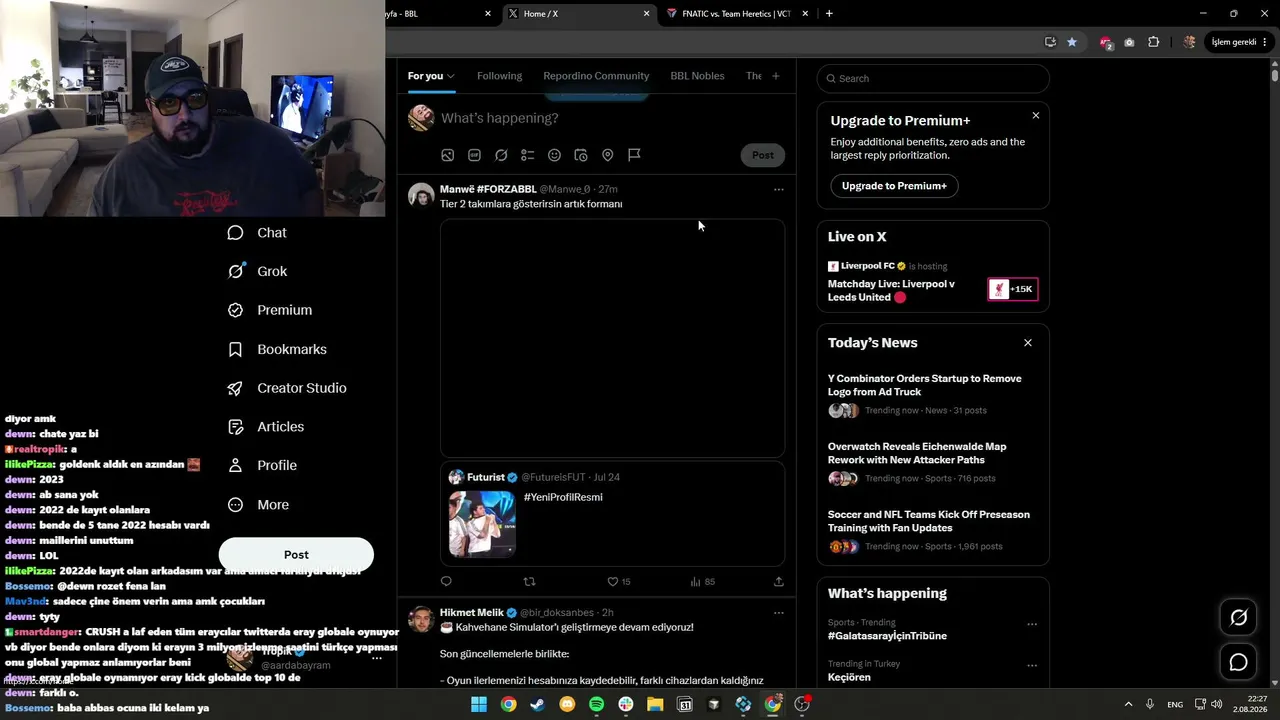Open the Windows Start menu
Viewport: 1280px width, 720px height.
[479, 704]
